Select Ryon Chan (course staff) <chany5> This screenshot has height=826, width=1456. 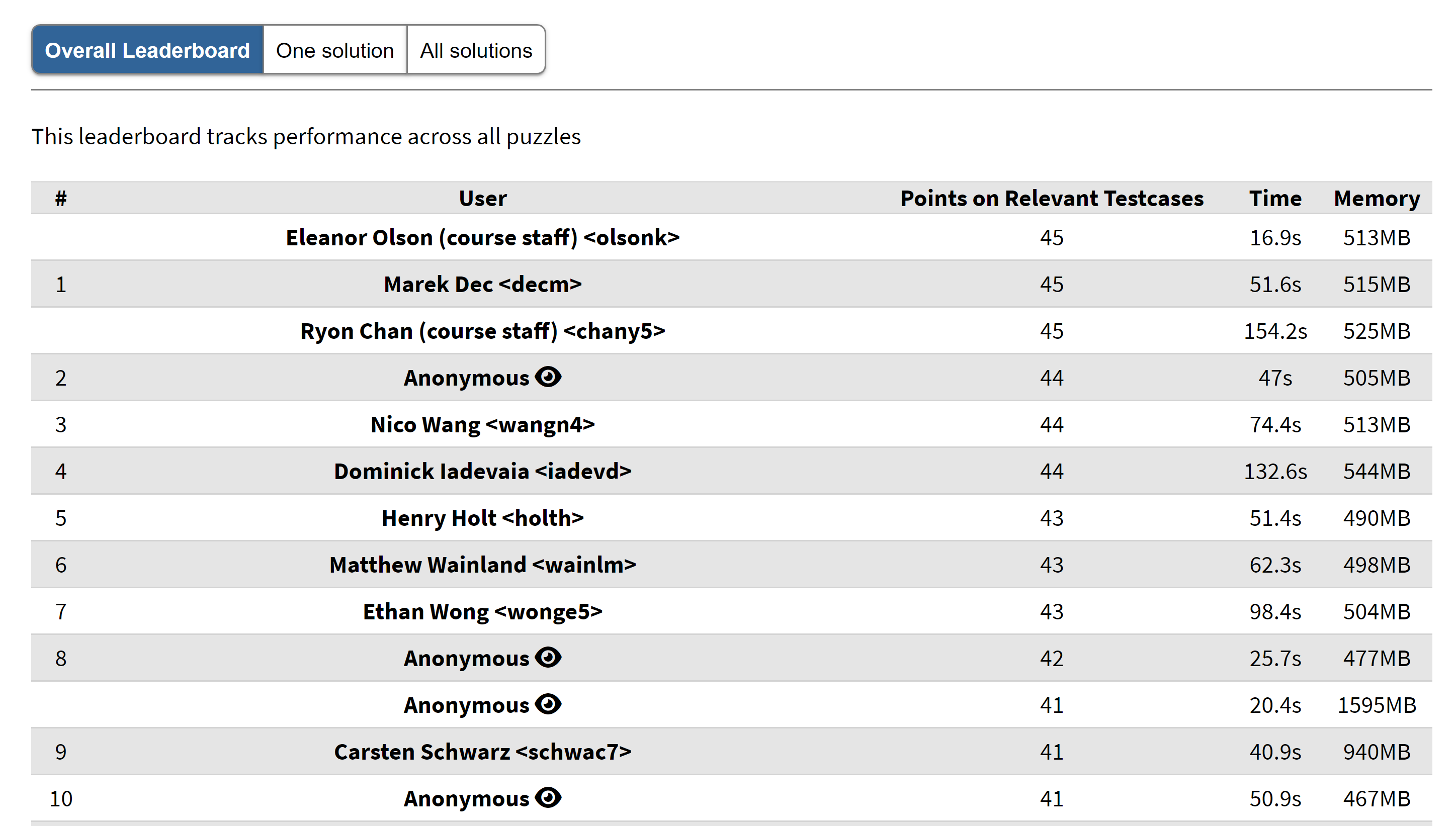pos(482,331)
